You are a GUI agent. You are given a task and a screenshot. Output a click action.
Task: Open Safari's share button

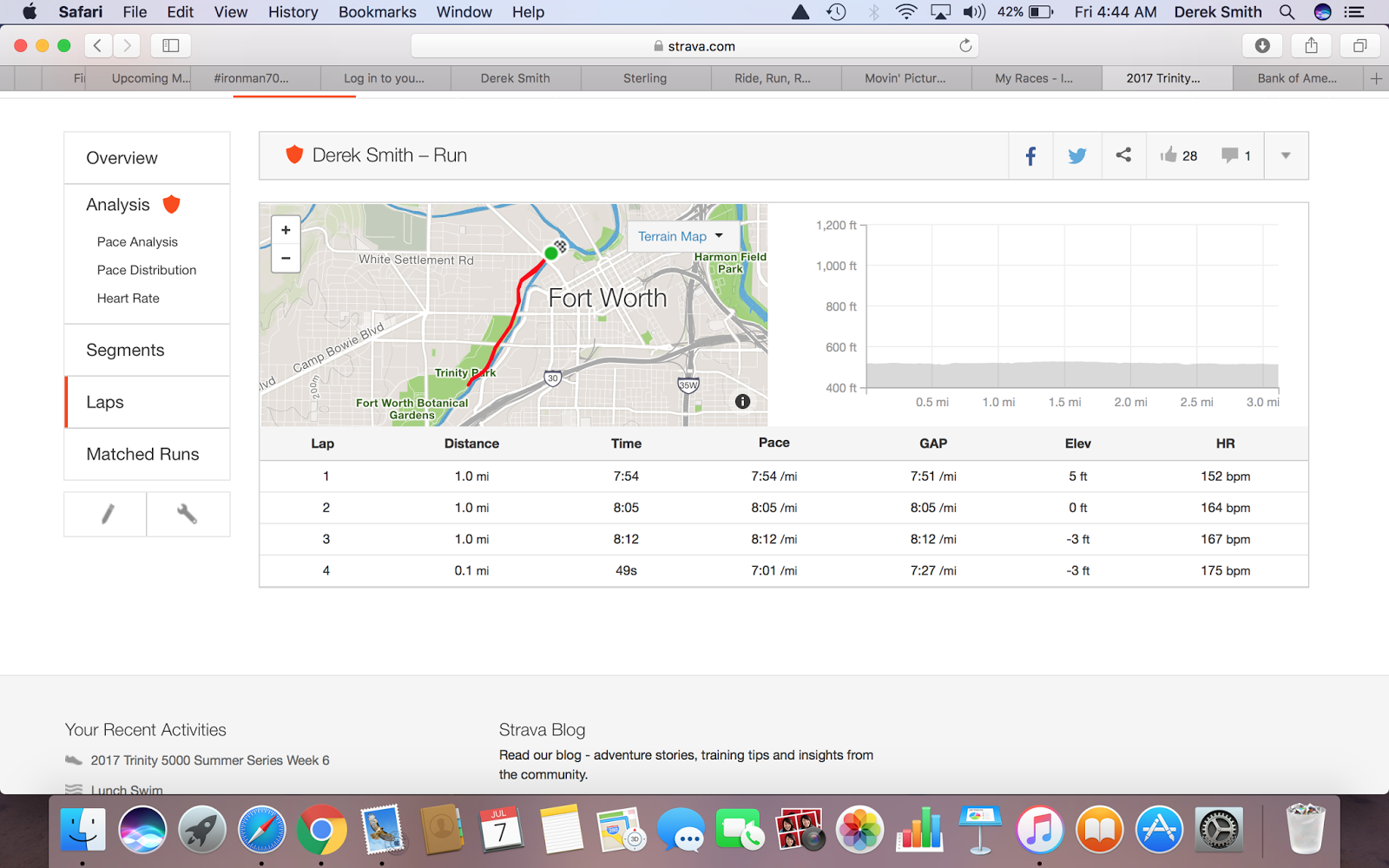1311,46
